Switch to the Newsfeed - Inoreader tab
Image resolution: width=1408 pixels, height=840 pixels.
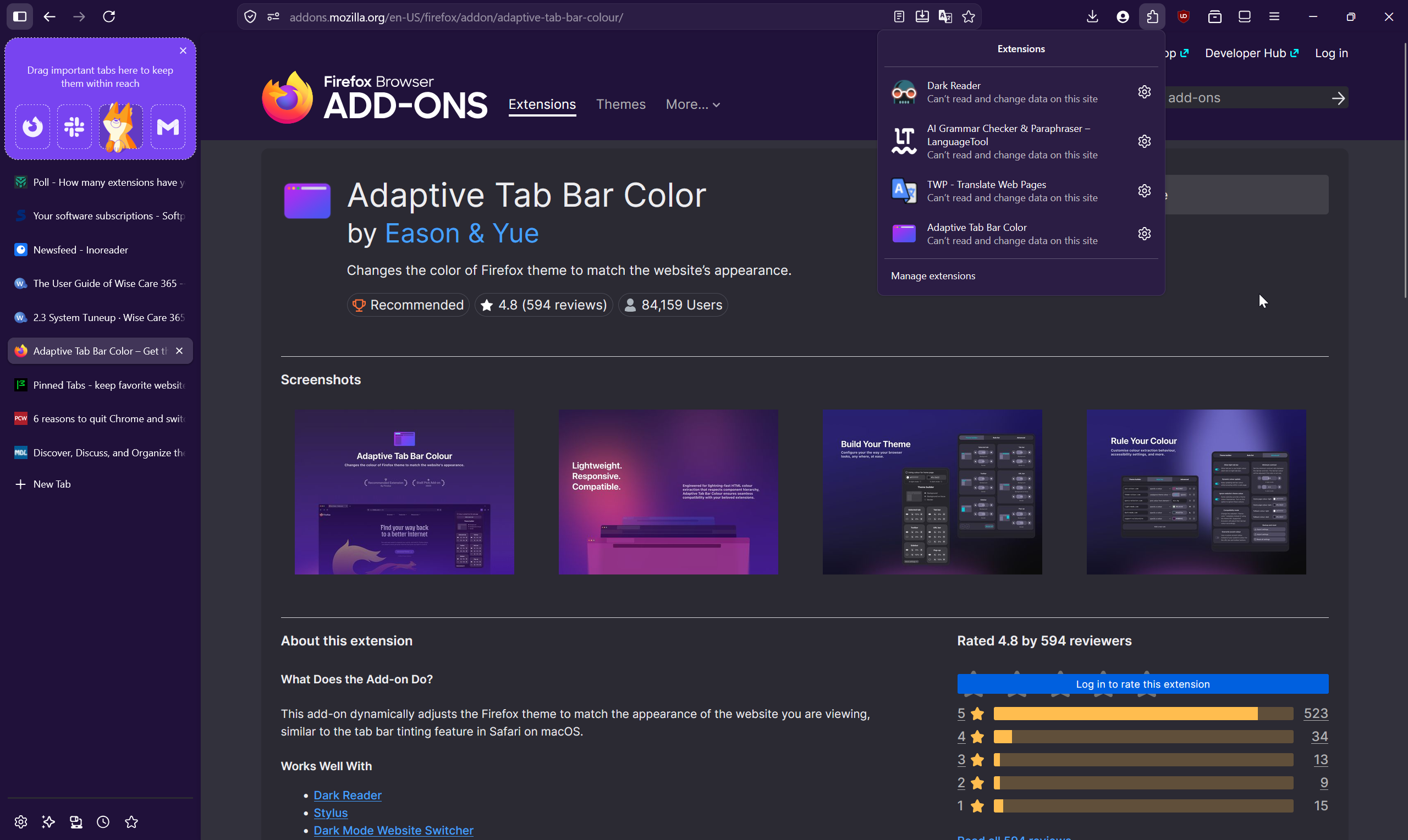100,250
